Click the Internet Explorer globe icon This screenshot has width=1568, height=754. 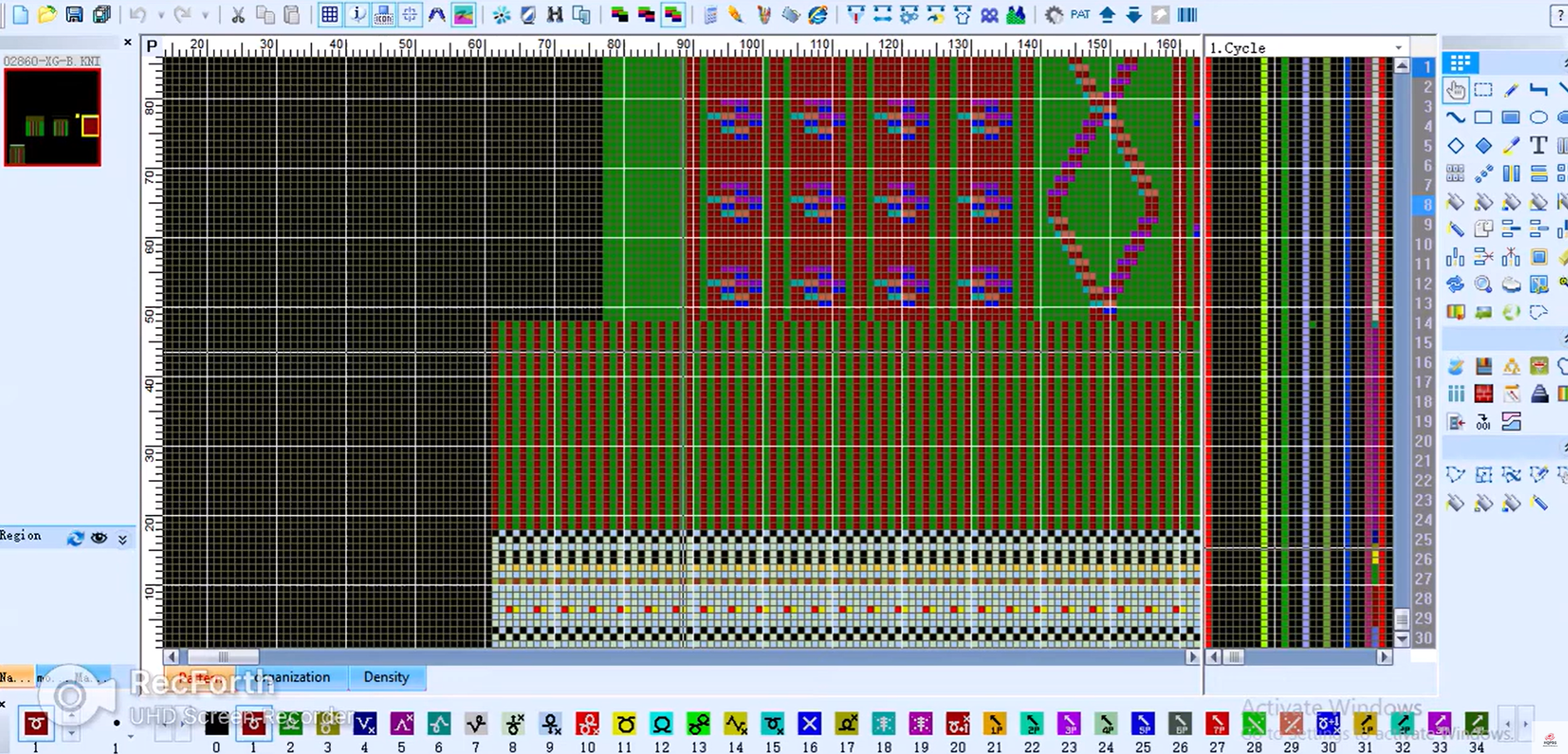pos(818,15)
